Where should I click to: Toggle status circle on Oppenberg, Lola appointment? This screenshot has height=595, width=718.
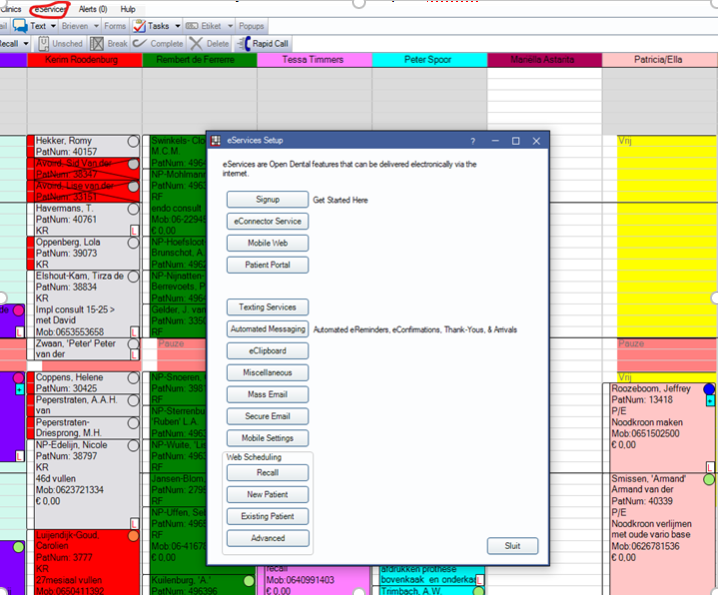133,243
